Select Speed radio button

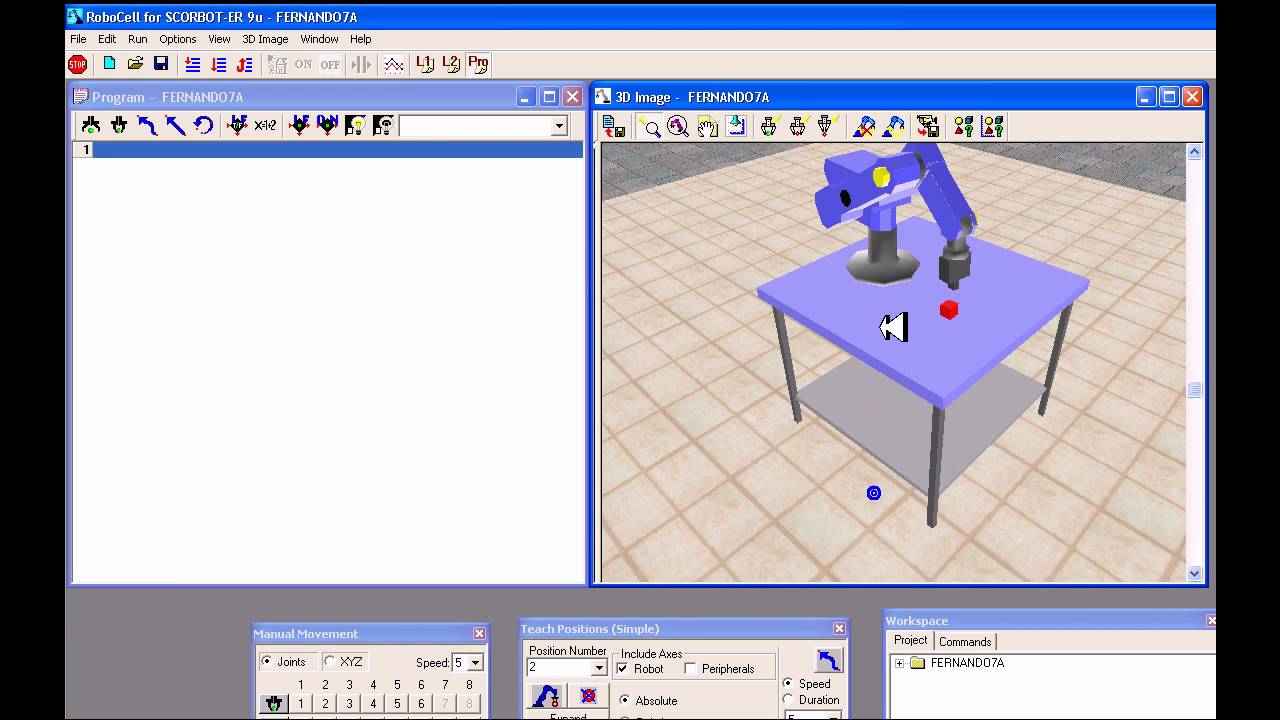tap(788, 684)
